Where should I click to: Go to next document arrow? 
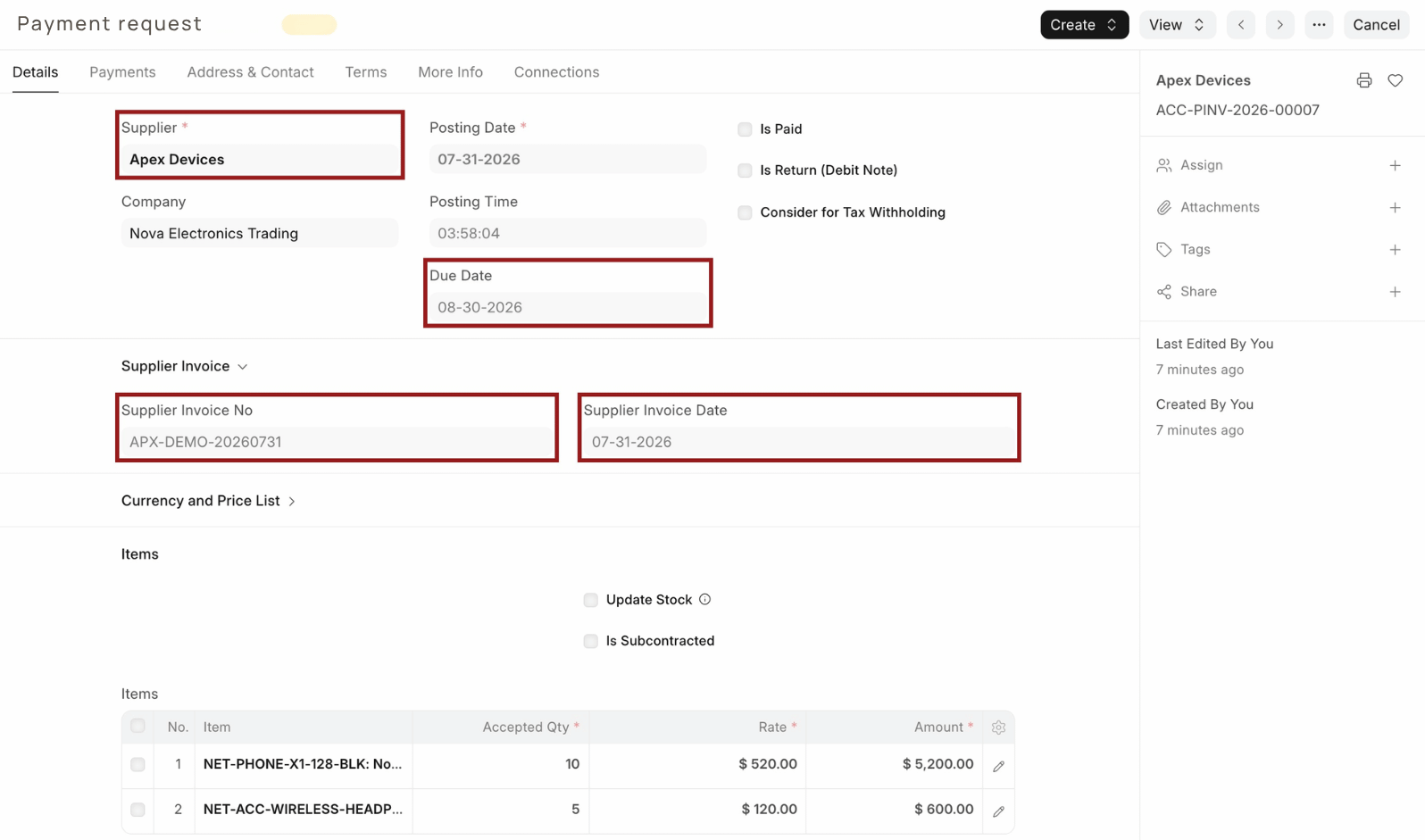pos(1279,25)
